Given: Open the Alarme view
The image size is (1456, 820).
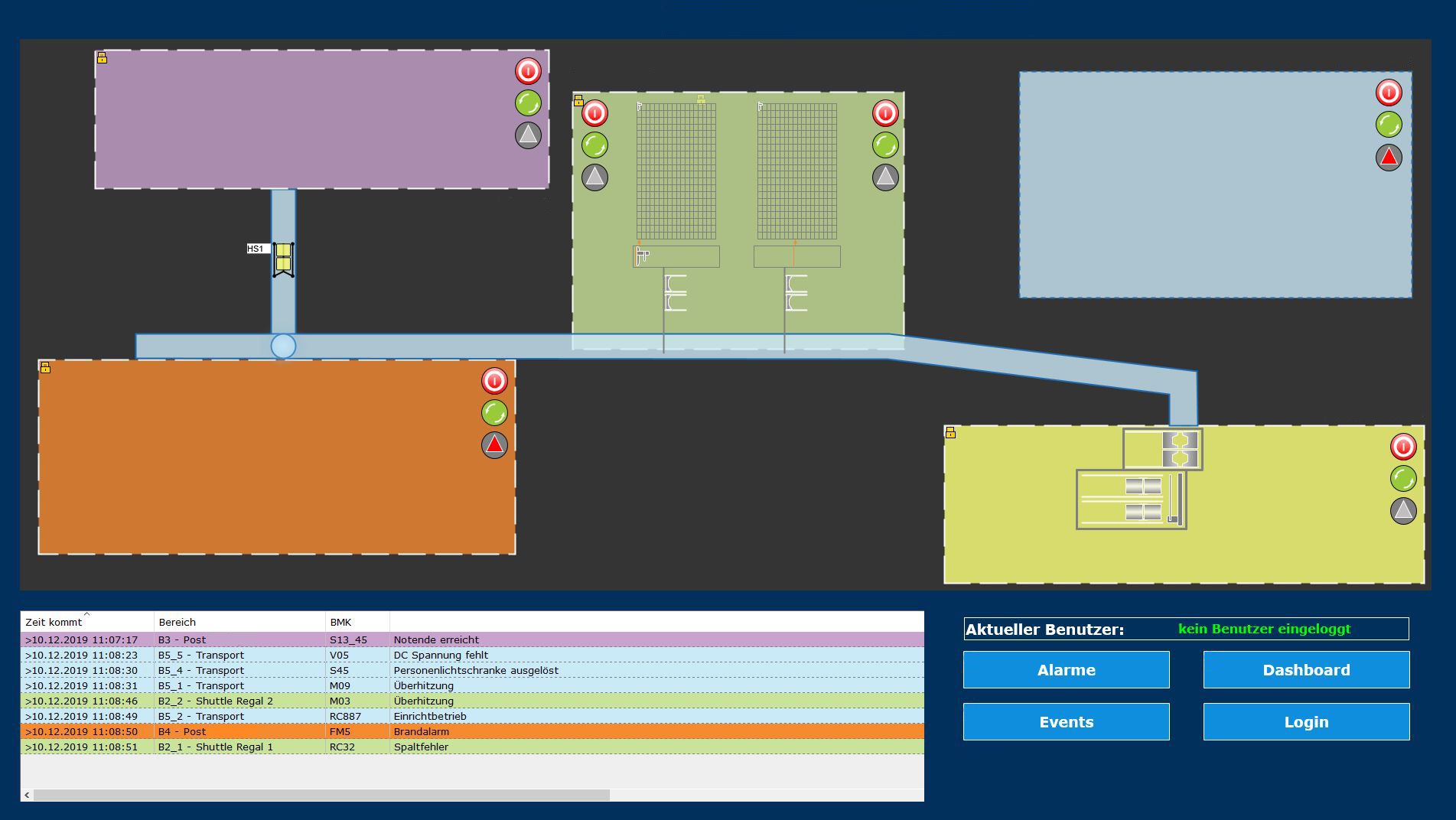Looking at the screenshot, I should click(1066, 670).
